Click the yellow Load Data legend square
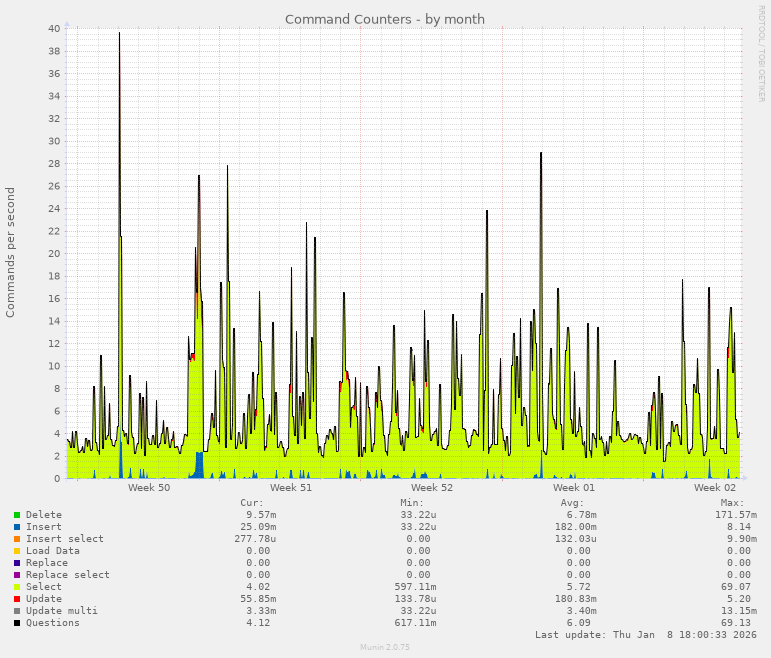 (x=17, y=551)
